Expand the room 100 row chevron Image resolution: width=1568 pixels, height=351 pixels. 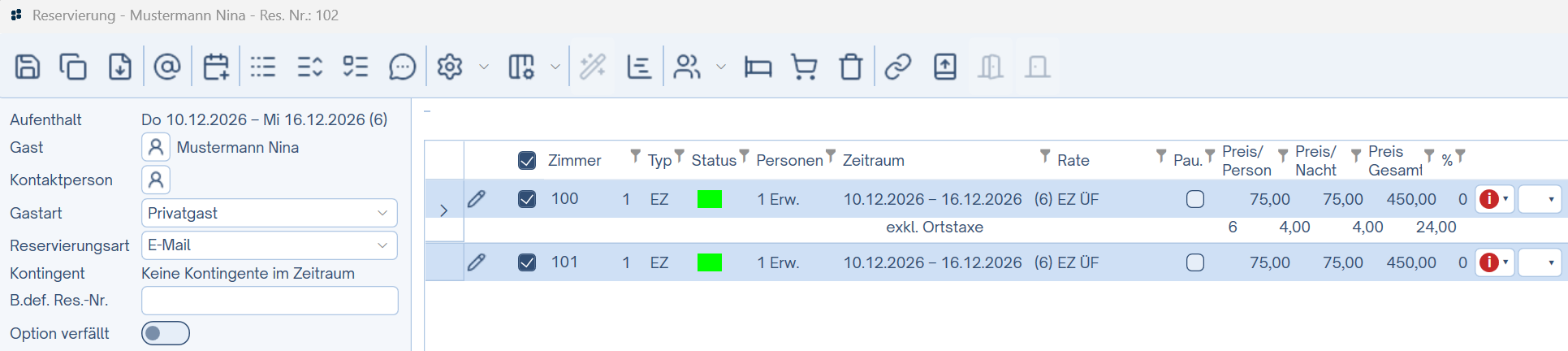(x=443, y=210)
